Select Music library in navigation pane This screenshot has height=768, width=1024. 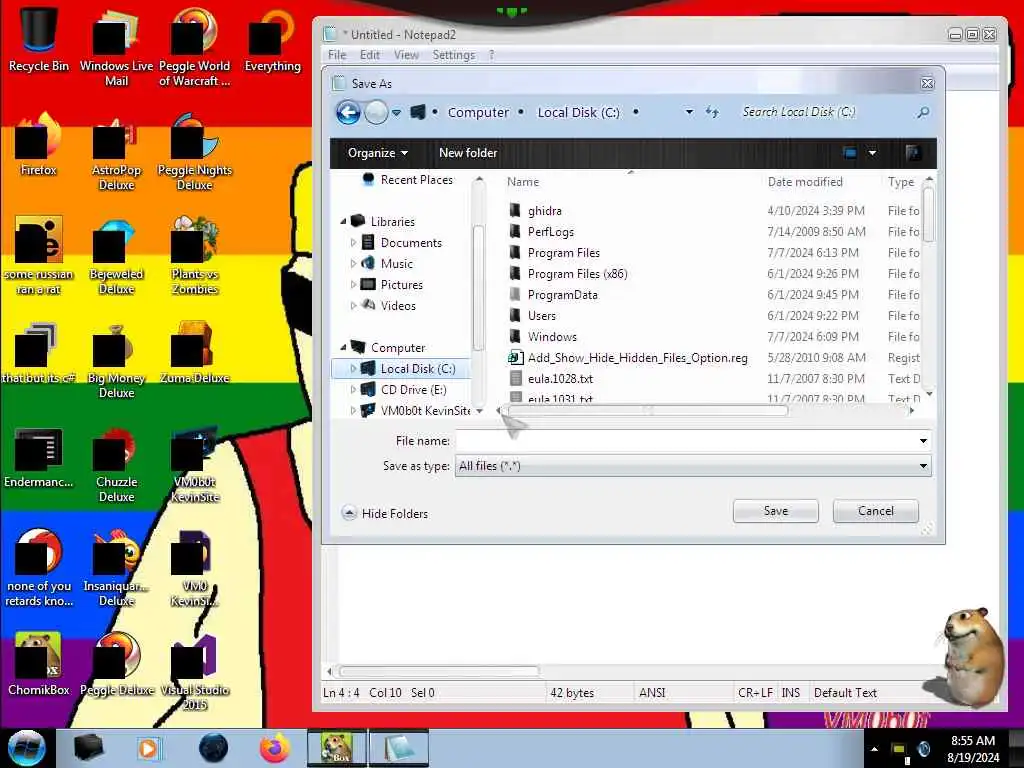tap(396, 264)
